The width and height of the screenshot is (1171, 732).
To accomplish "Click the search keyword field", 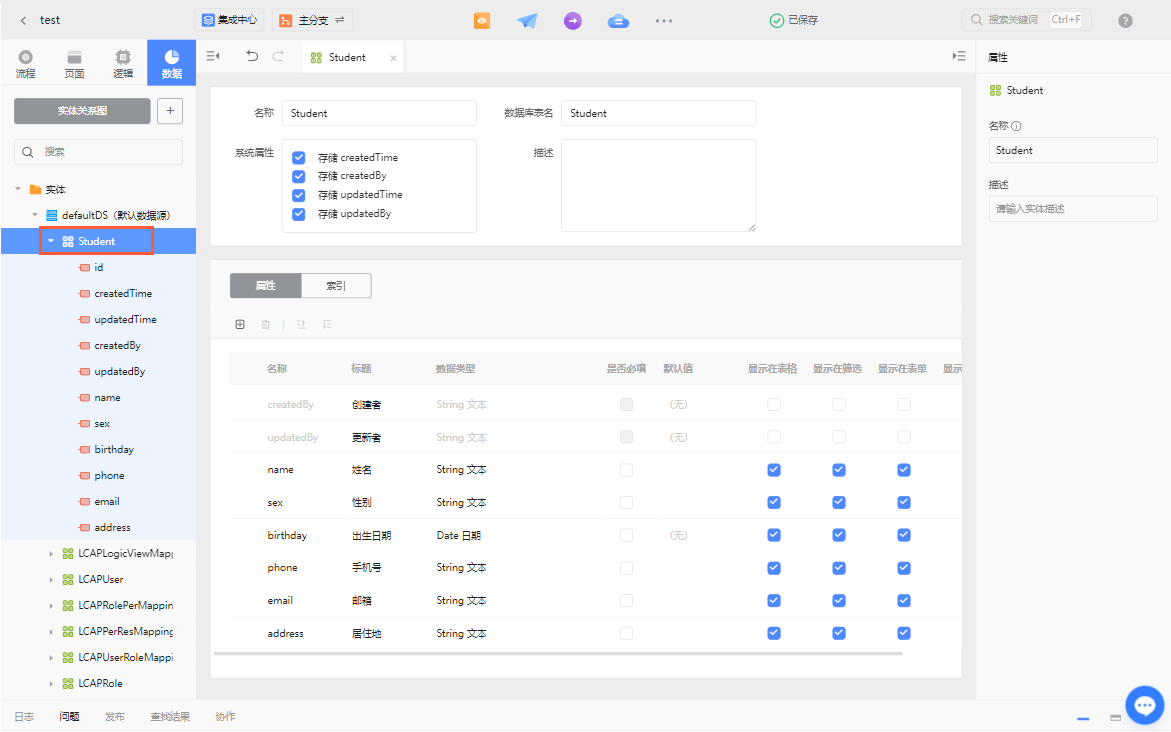I will coord(1027,20).
